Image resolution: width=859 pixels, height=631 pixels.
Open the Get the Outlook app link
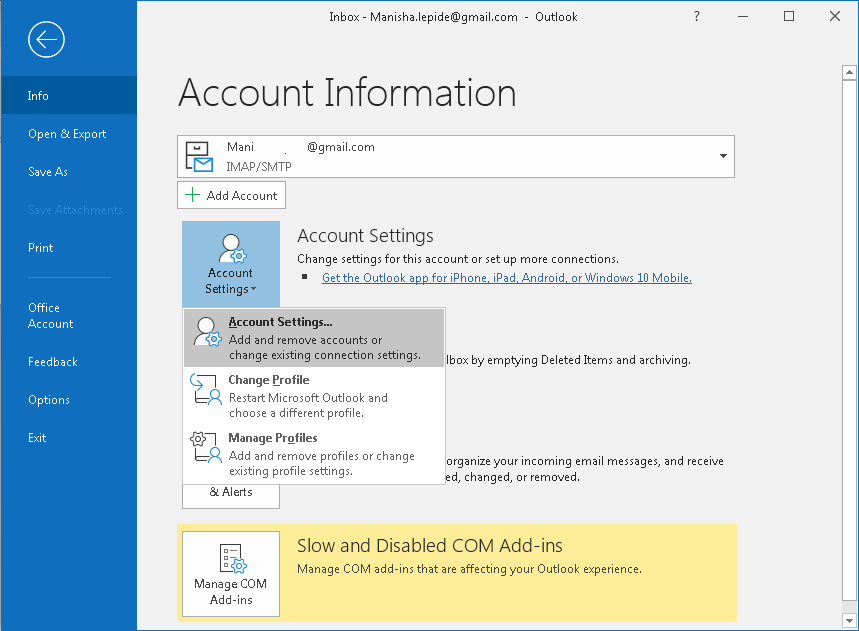click(507, 278)
